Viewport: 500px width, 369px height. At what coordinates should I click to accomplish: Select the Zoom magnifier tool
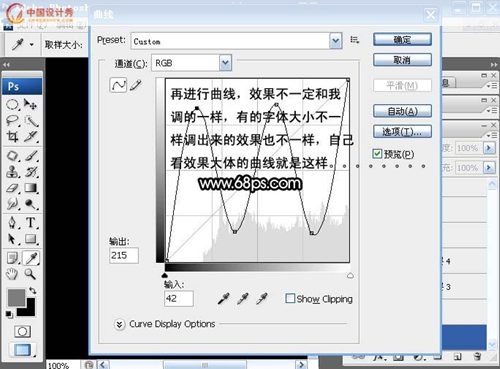pos(31,274)
